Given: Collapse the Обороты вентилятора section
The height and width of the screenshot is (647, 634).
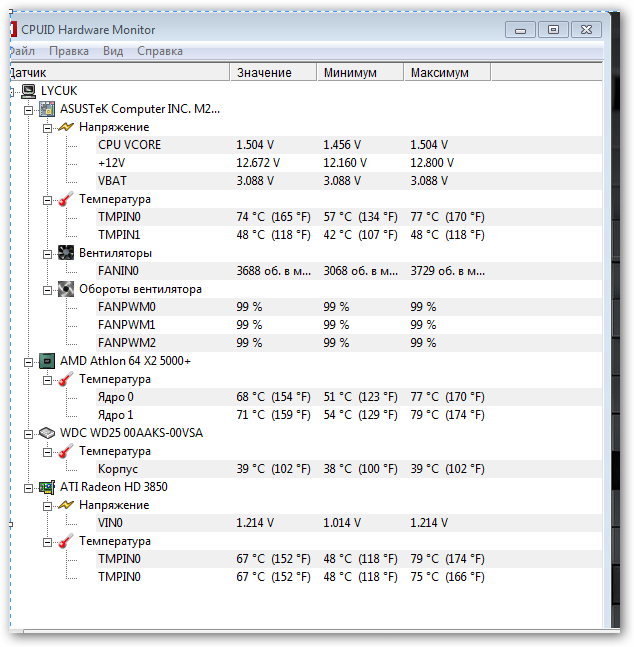Looking at the screenshot, I should click(x=47, y=290).
